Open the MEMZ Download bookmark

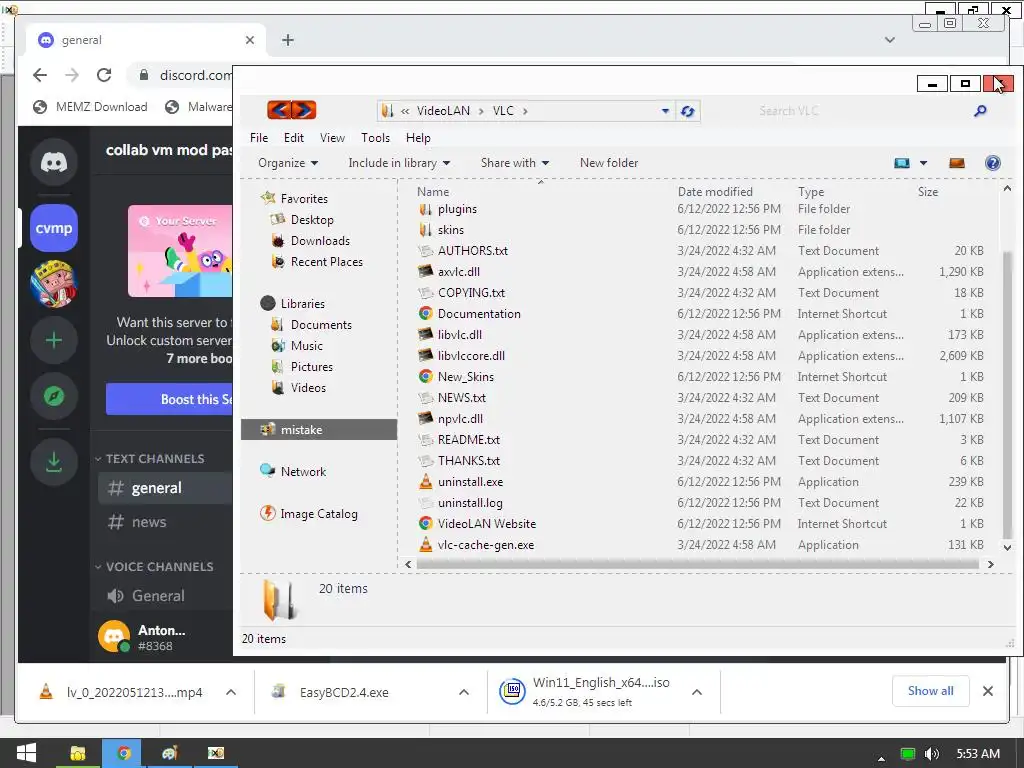91,106
